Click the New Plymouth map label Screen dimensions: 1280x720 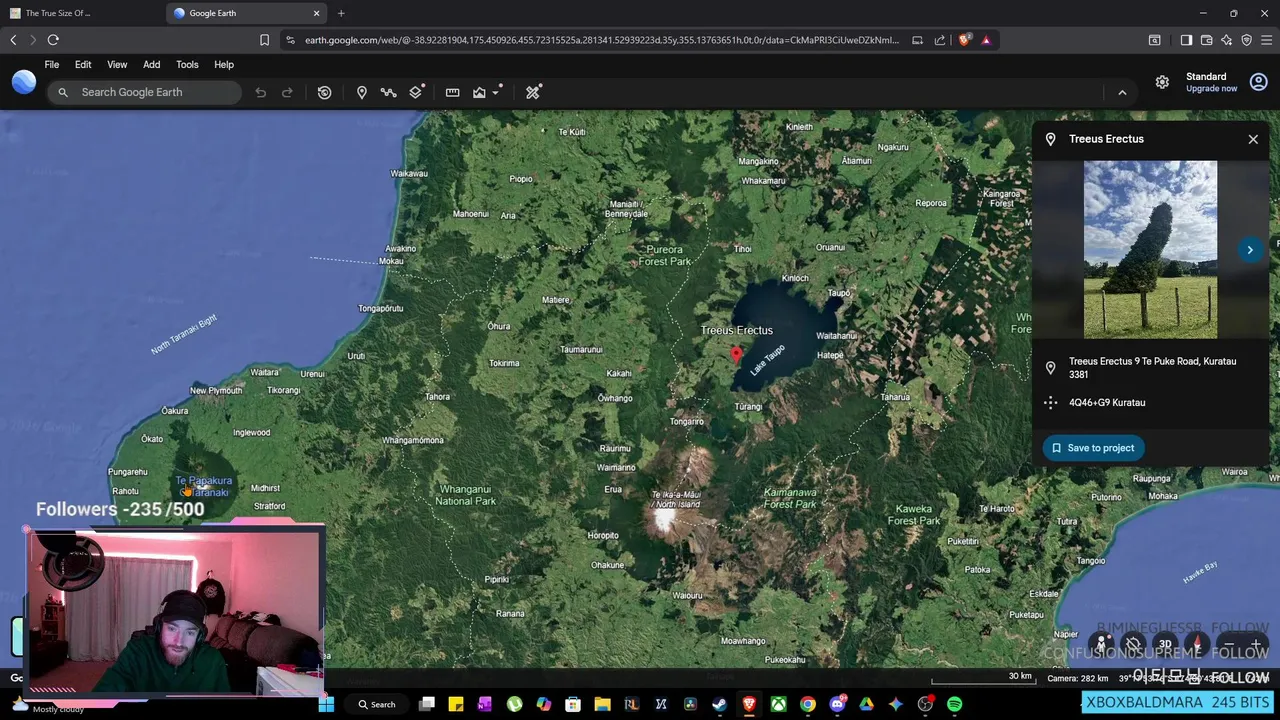(216, 390)
